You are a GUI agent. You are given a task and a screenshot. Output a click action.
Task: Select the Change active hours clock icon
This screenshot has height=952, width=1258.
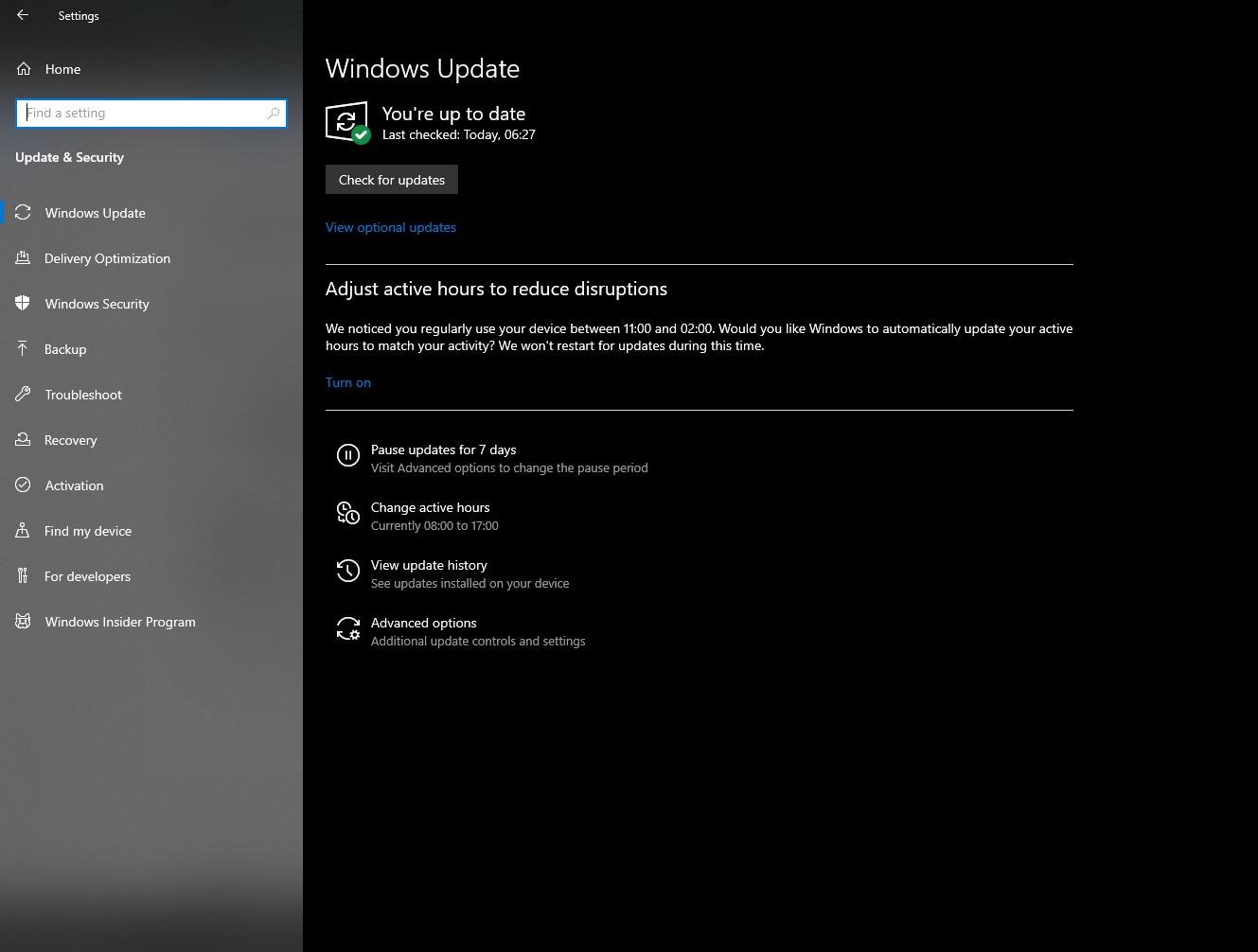(348, 514)
